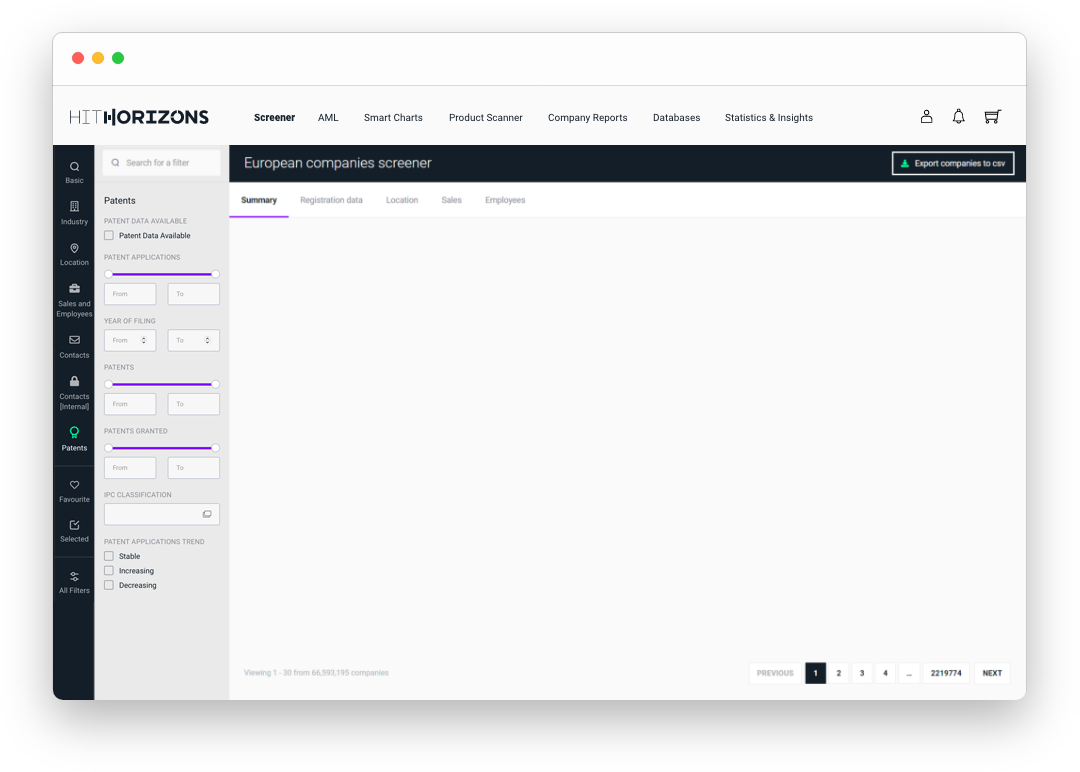Click Patents Granted slider right handle
Screen dimensions: 1080x772
tap(216, 448)
